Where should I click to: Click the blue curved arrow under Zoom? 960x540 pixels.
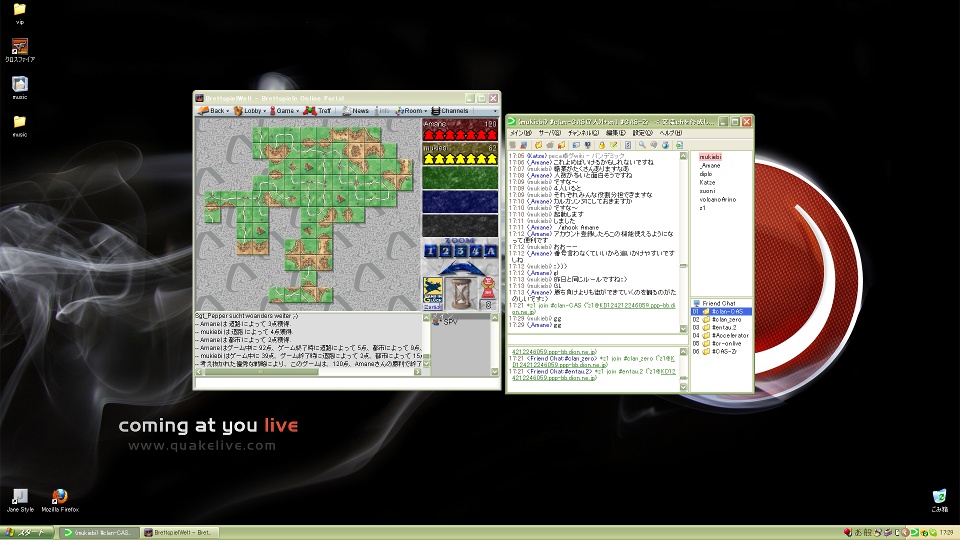pyautogui.click(x=460, y=268)
